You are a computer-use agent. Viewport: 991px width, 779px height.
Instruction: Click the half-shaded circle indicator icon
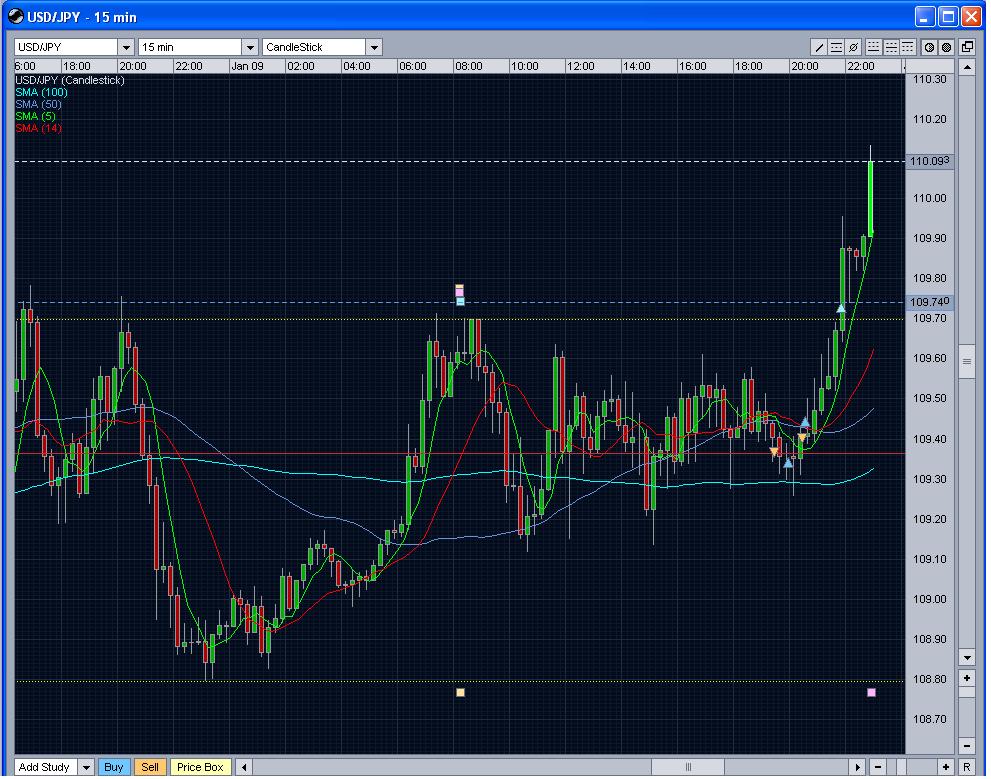tap(930, 47)
